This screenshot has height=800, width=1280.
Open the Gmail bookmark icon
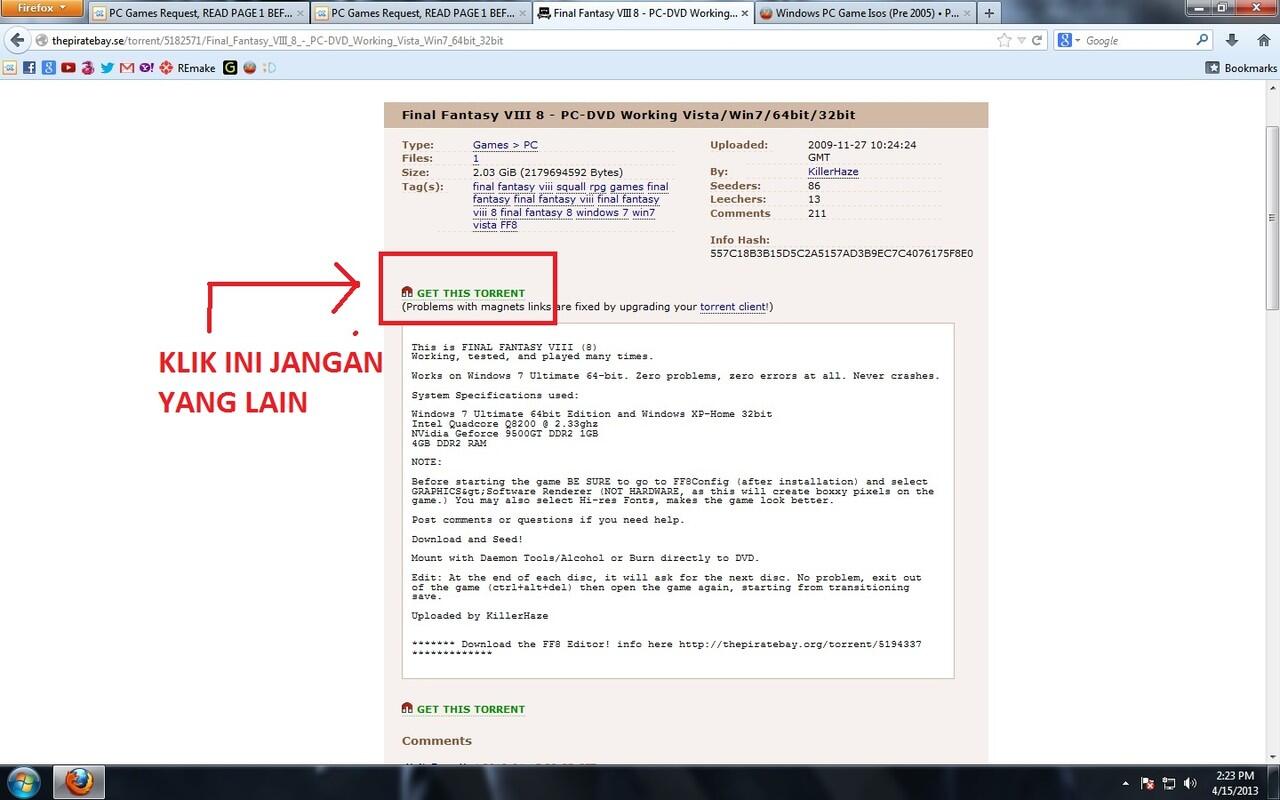126,67
